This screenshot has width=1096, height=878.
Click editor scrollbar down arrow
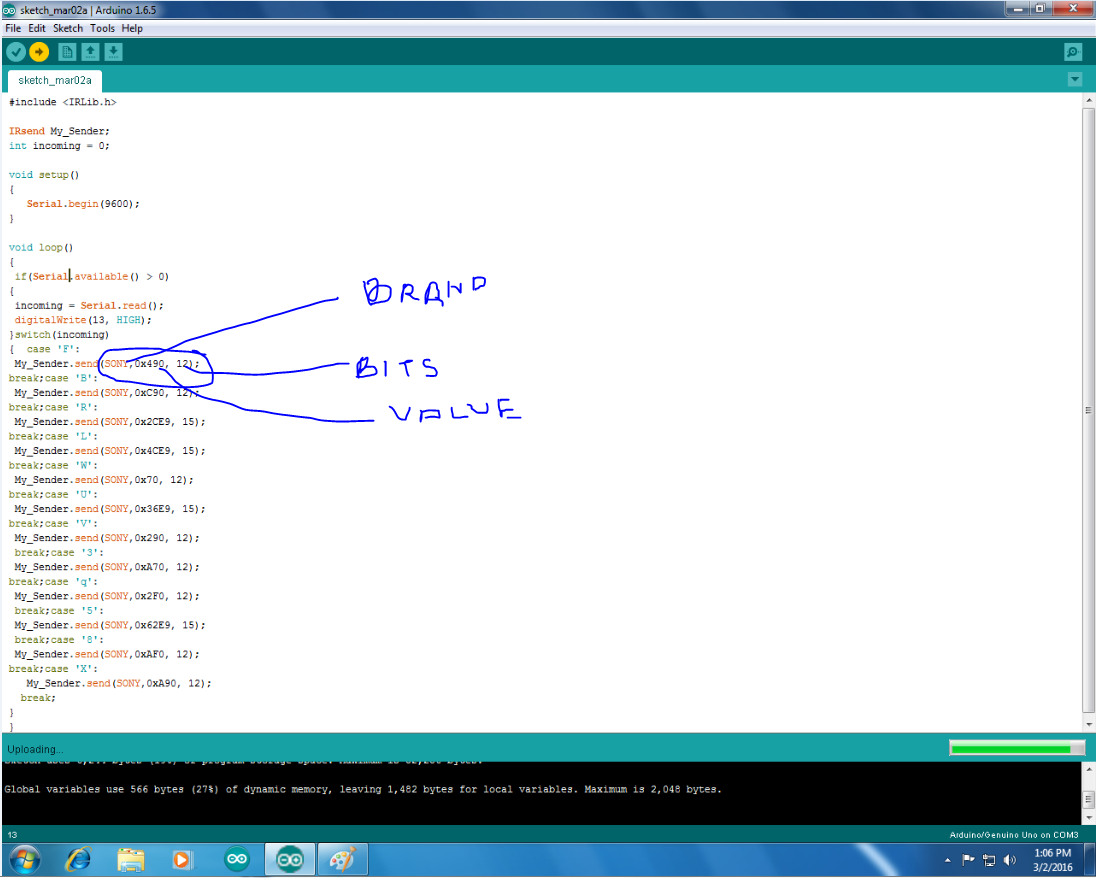point(1089,725)
